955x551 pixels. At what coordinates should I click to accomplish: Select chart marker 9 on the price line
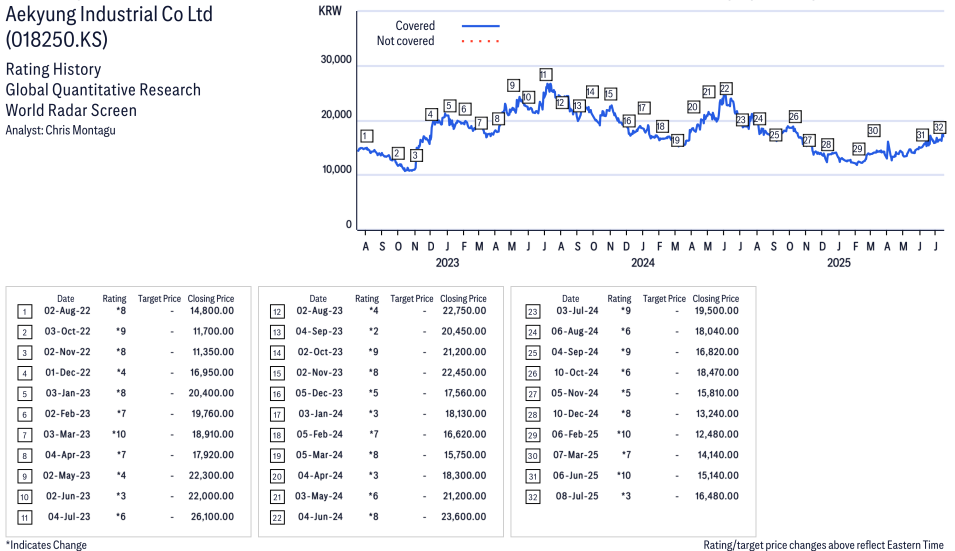click(513, 85)
